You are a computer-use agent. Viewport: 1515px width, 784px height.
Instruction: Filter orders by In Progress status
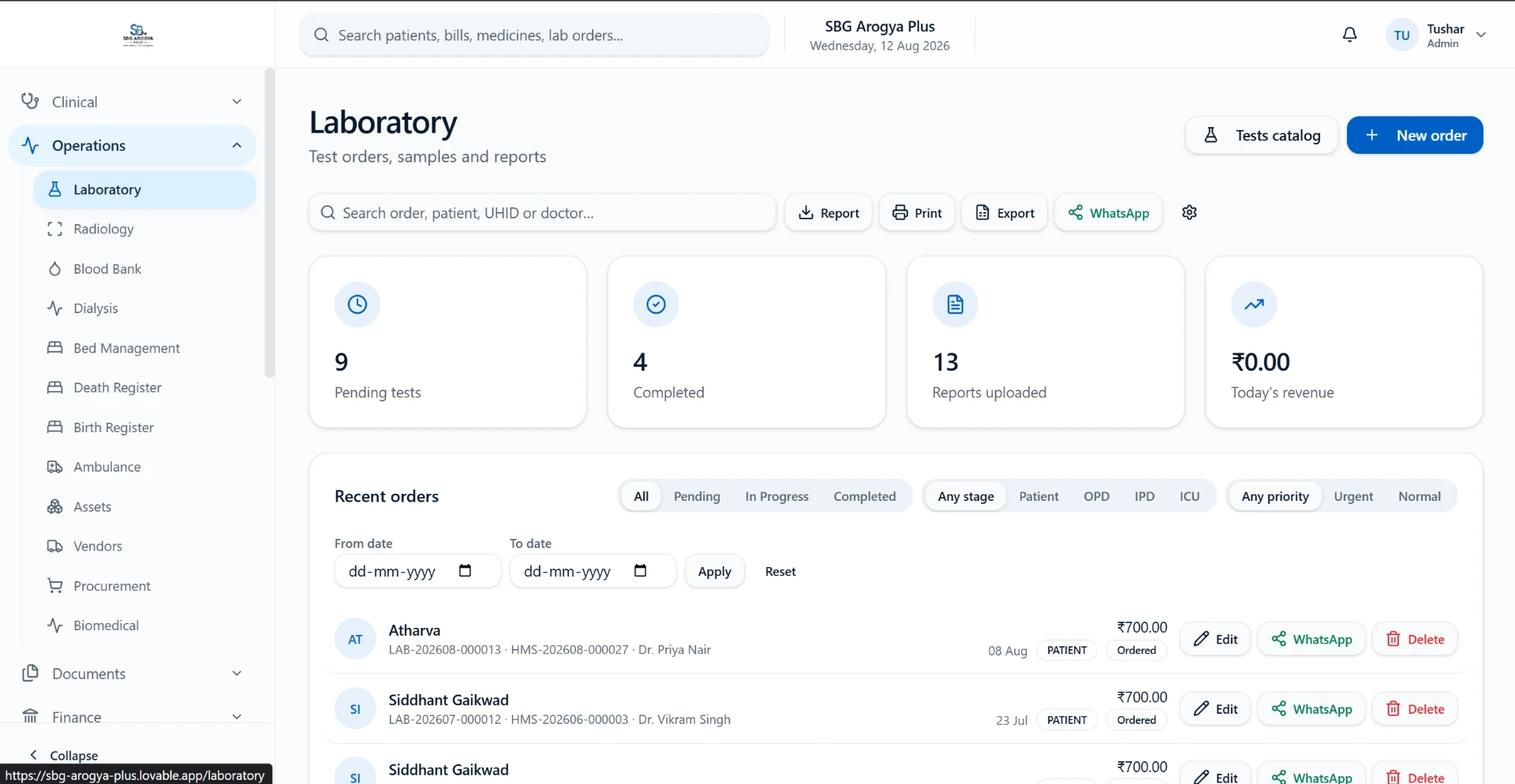[776, 496]
